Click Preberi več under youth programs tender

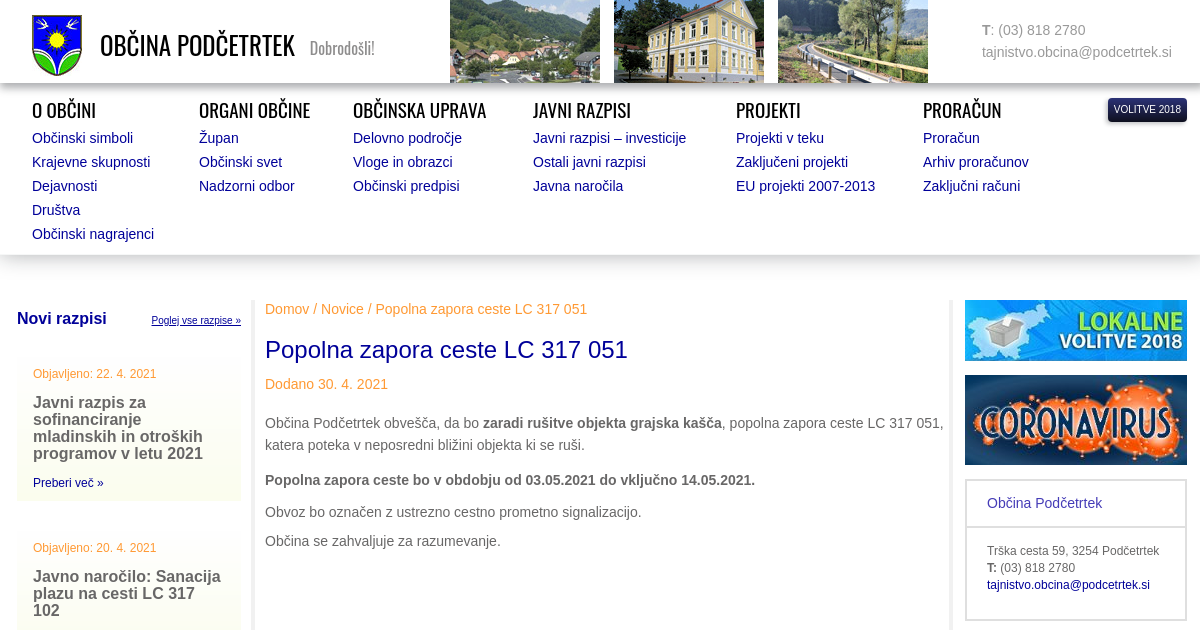(x=68, y=483)
